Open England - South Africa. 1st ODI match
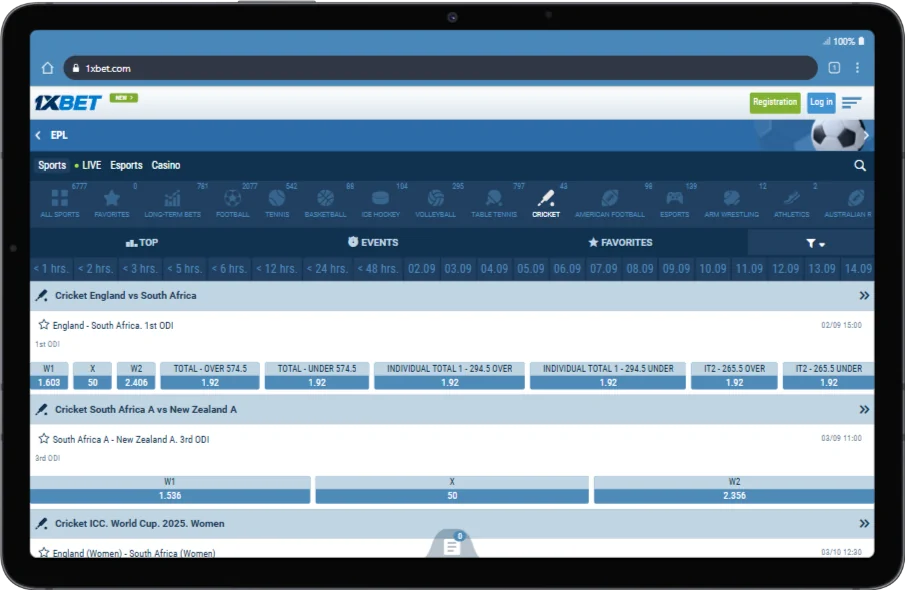 113,326
